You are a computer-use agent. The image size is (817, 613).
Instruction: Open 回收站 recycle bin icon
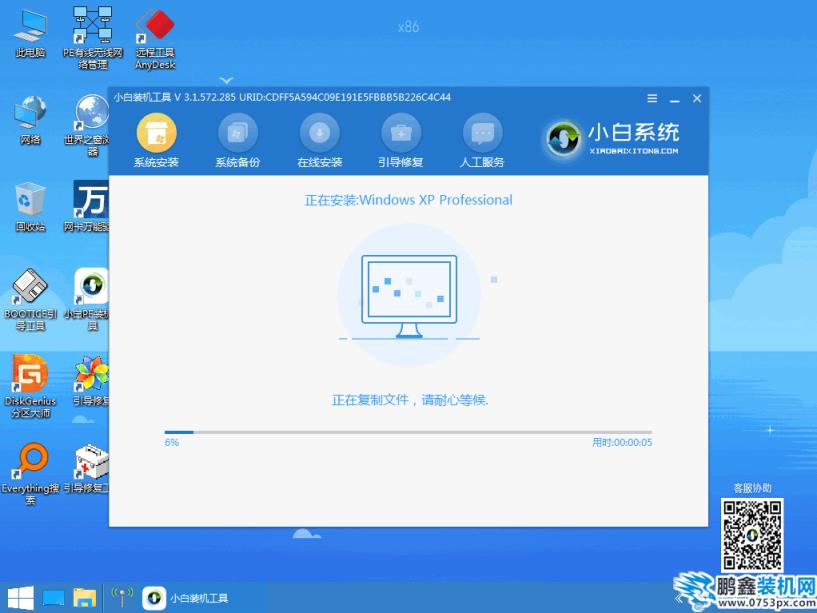coord(30,206)
